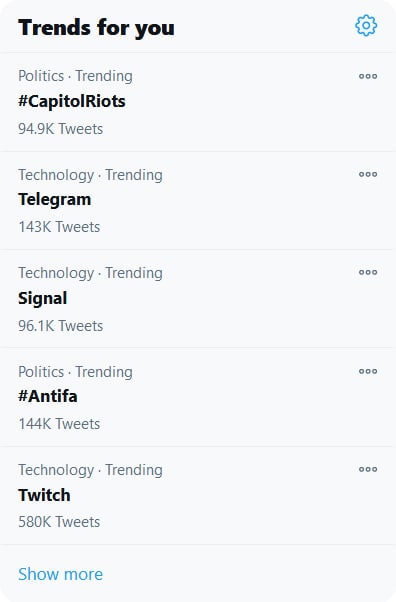Open more options for #CapitolRiots trend

(368, 76)
